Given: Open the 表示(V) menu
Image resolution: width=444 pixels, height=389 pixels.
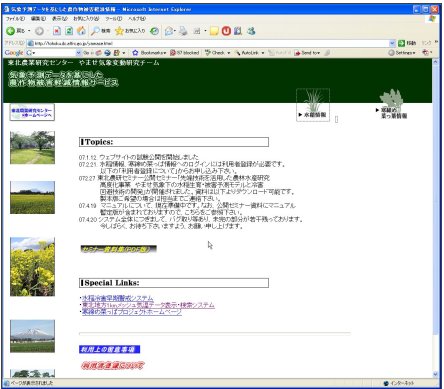Looking at the screenshot, I should pos(60,19).
